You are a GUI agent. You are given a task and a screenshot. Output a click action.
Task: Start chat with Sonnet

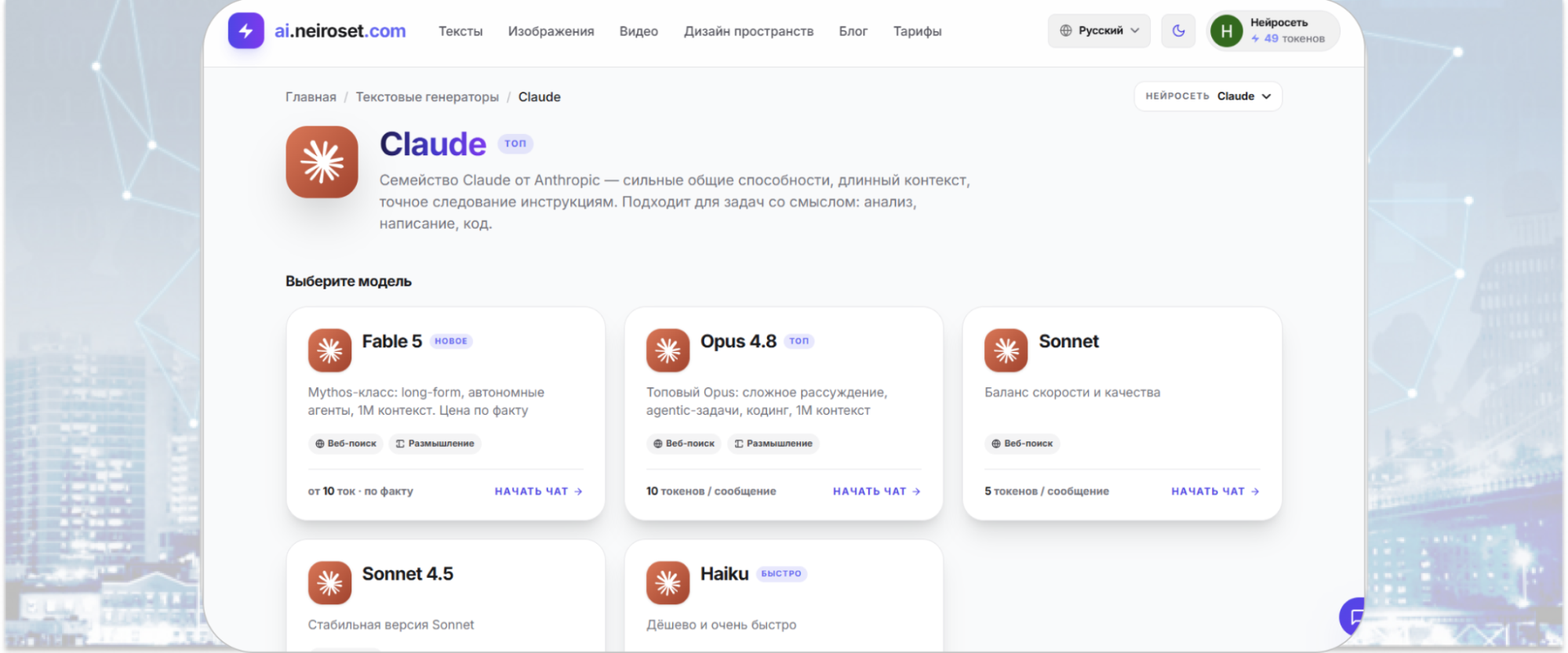tap(1215, 492)
